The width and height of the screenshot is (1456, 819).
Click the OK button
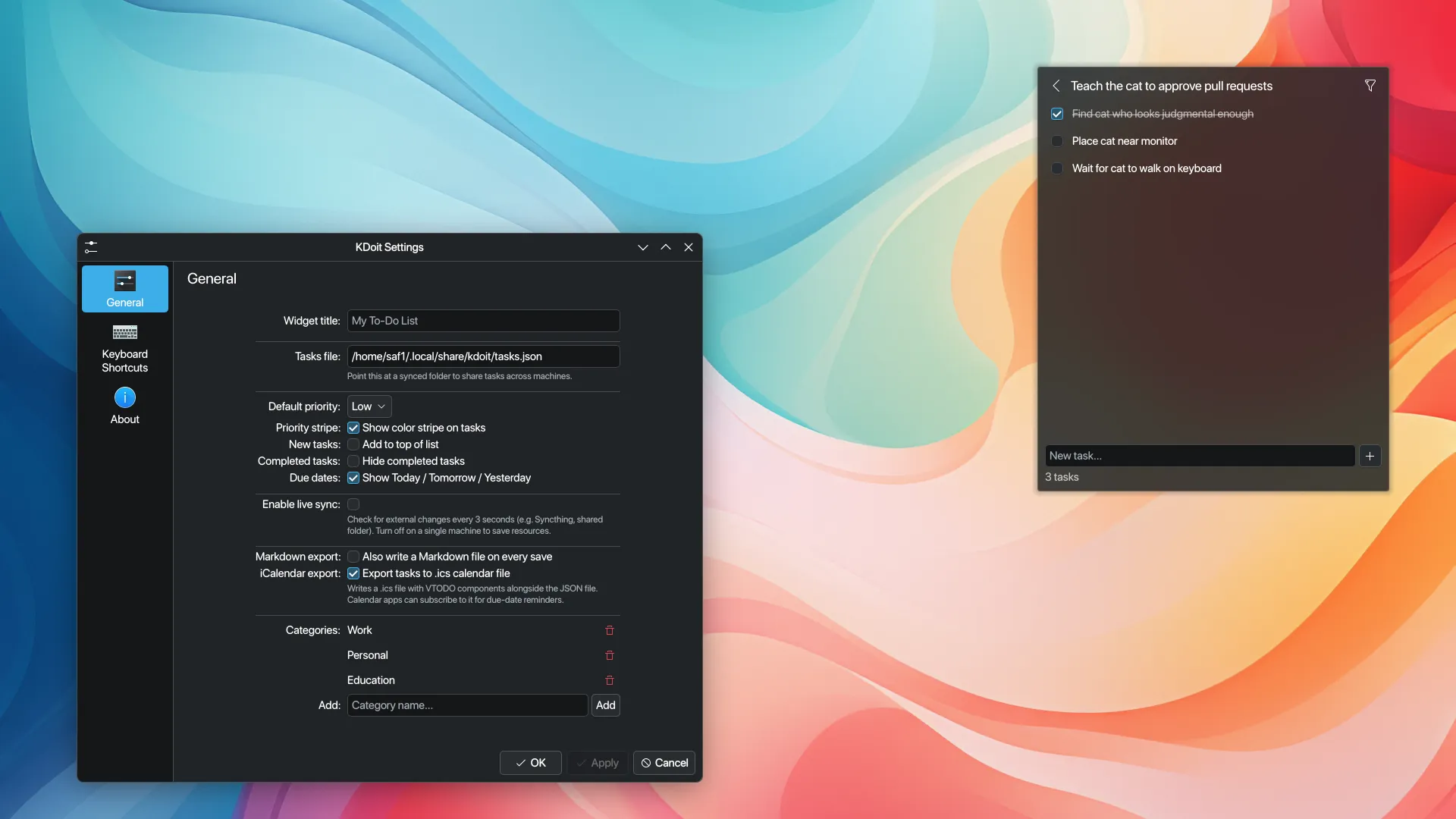(x=531, y=763)
